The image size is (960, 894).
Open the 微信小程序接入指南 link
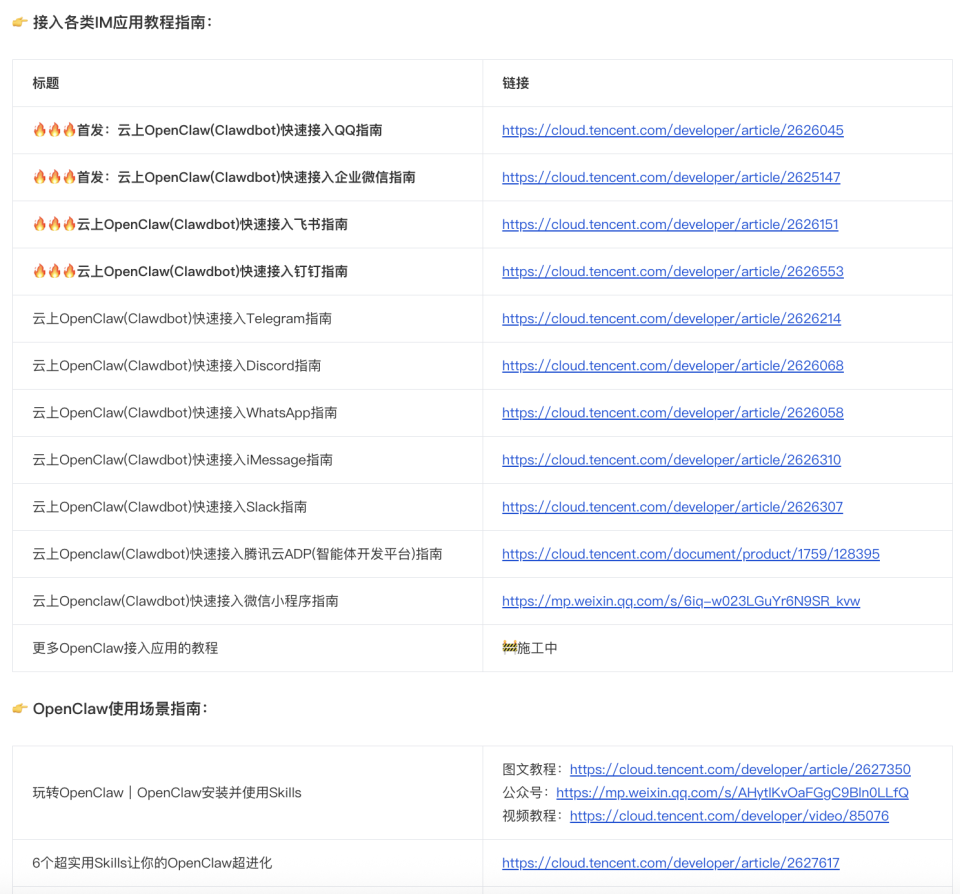coord(683,600)
